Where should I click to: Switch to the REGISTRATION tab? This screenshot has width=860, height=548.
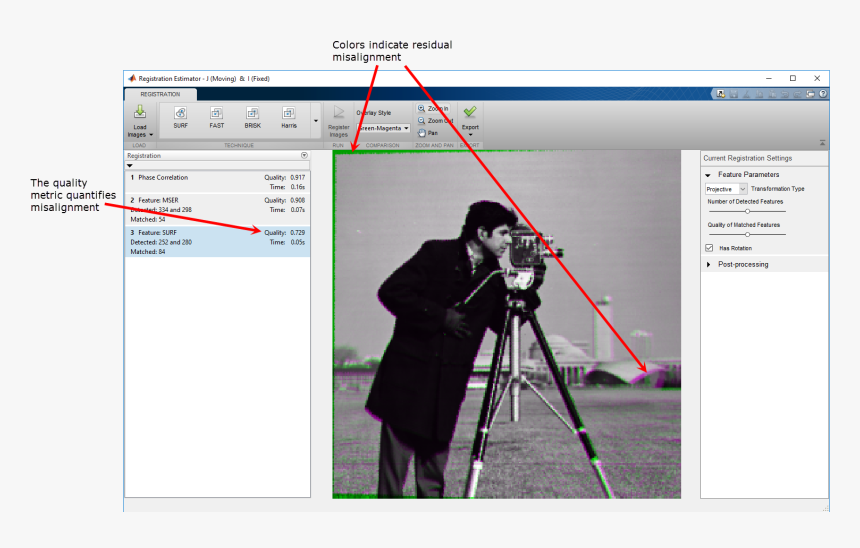(x=160, y=94)
